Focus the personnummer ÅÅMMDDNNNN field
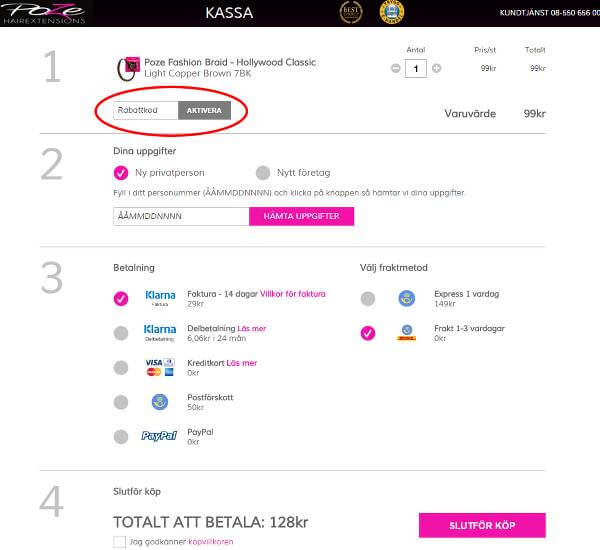This screenshot has width=600, height=550. (181, 216)
